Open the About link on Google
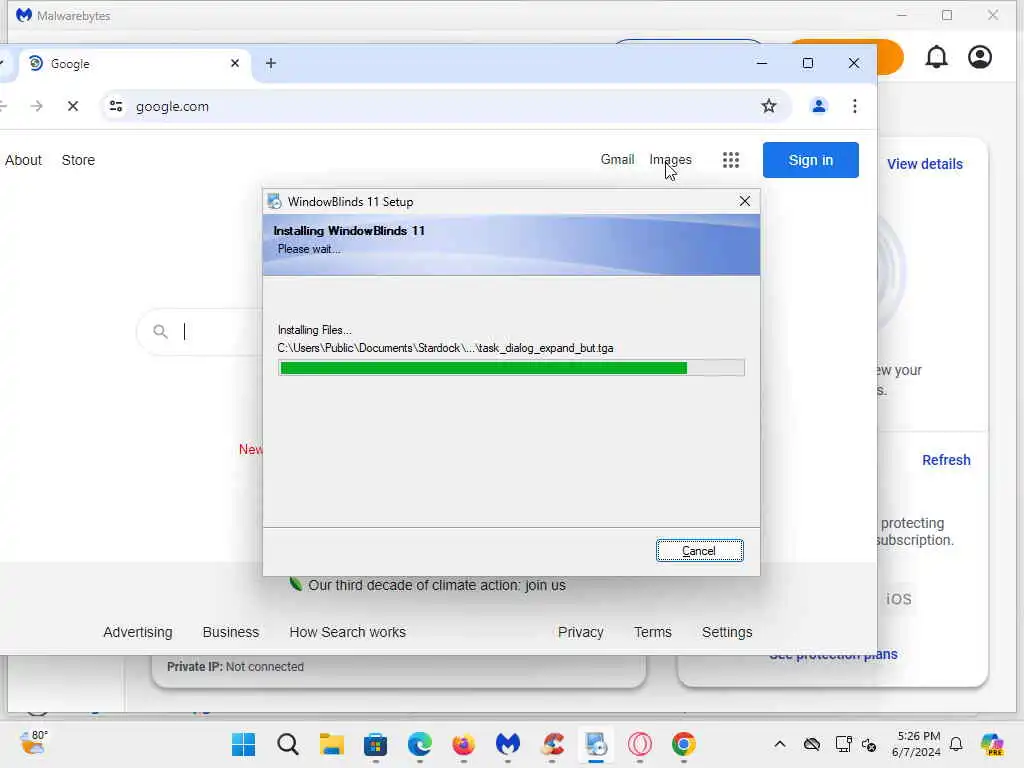The height and width of the screenshot is (768, 1024). (24, 160)
